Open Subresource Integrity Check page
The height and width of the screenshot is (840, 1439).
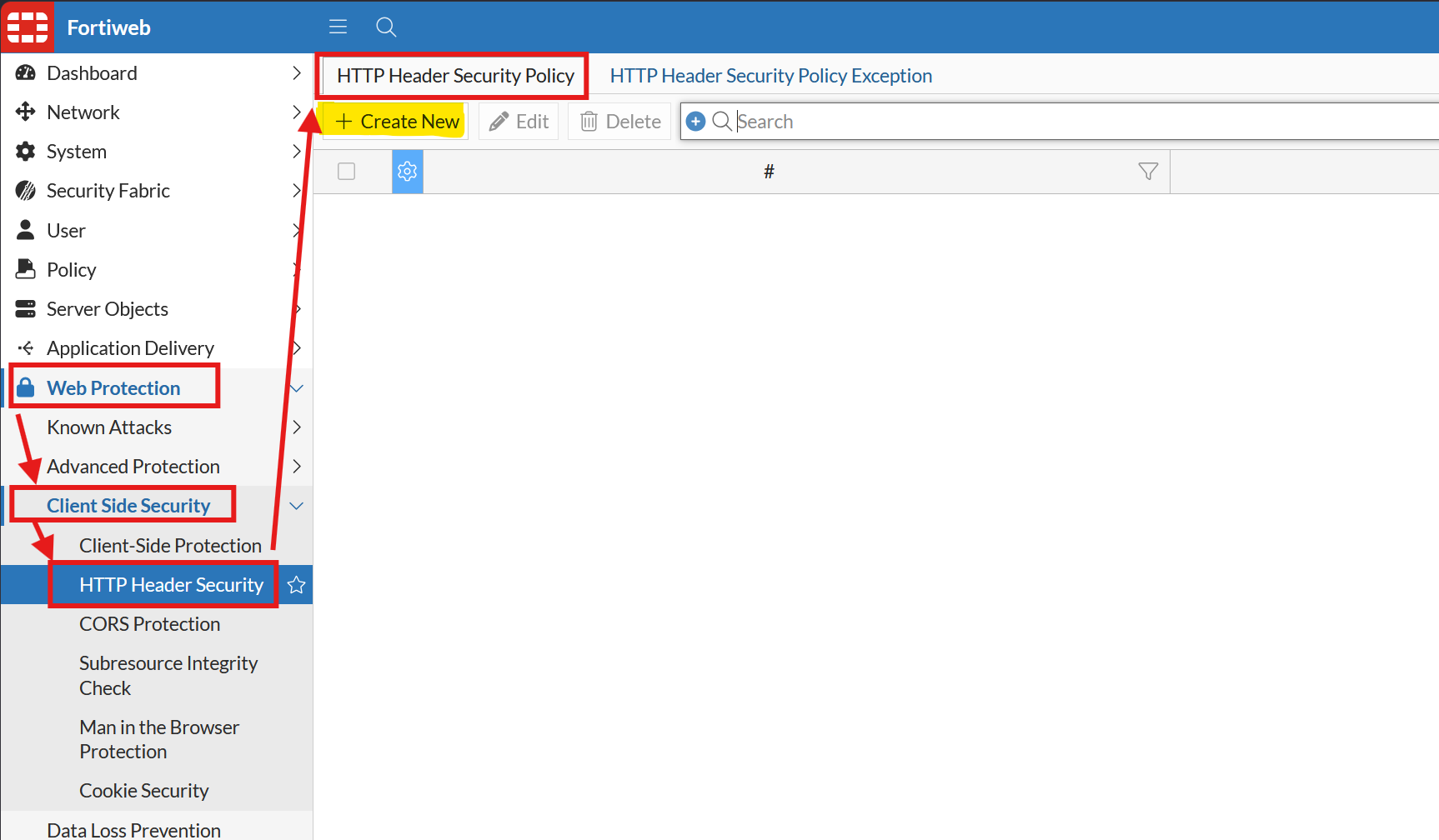[x=168, y=676]
